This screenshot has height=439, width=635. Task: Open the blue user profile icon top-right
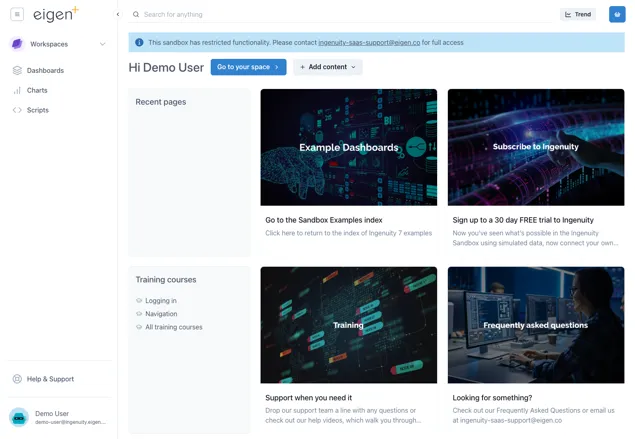click(617, 15)
